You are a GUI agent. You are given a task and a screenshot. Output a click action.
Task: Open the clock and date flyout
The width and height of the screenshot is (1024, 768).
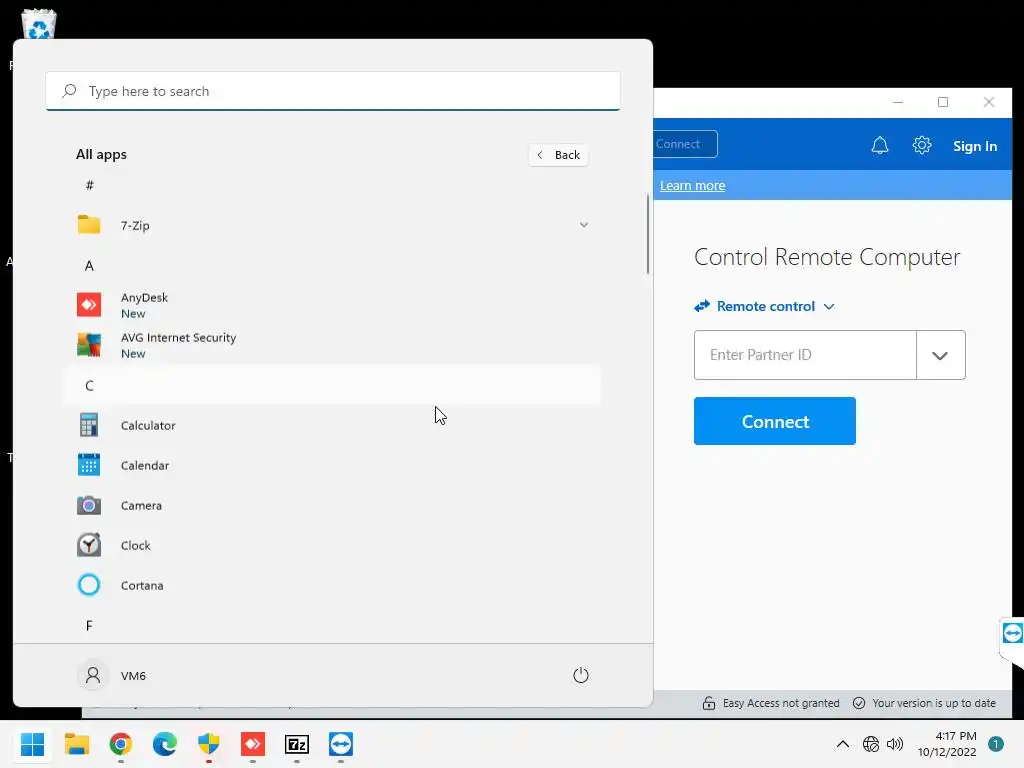click(x=947, y=744)
